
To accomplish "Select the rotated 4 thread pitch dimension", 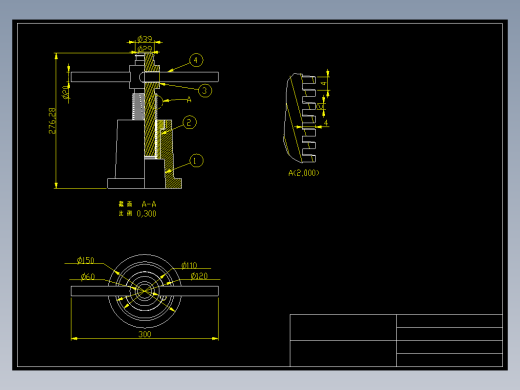I will [324, 83].
